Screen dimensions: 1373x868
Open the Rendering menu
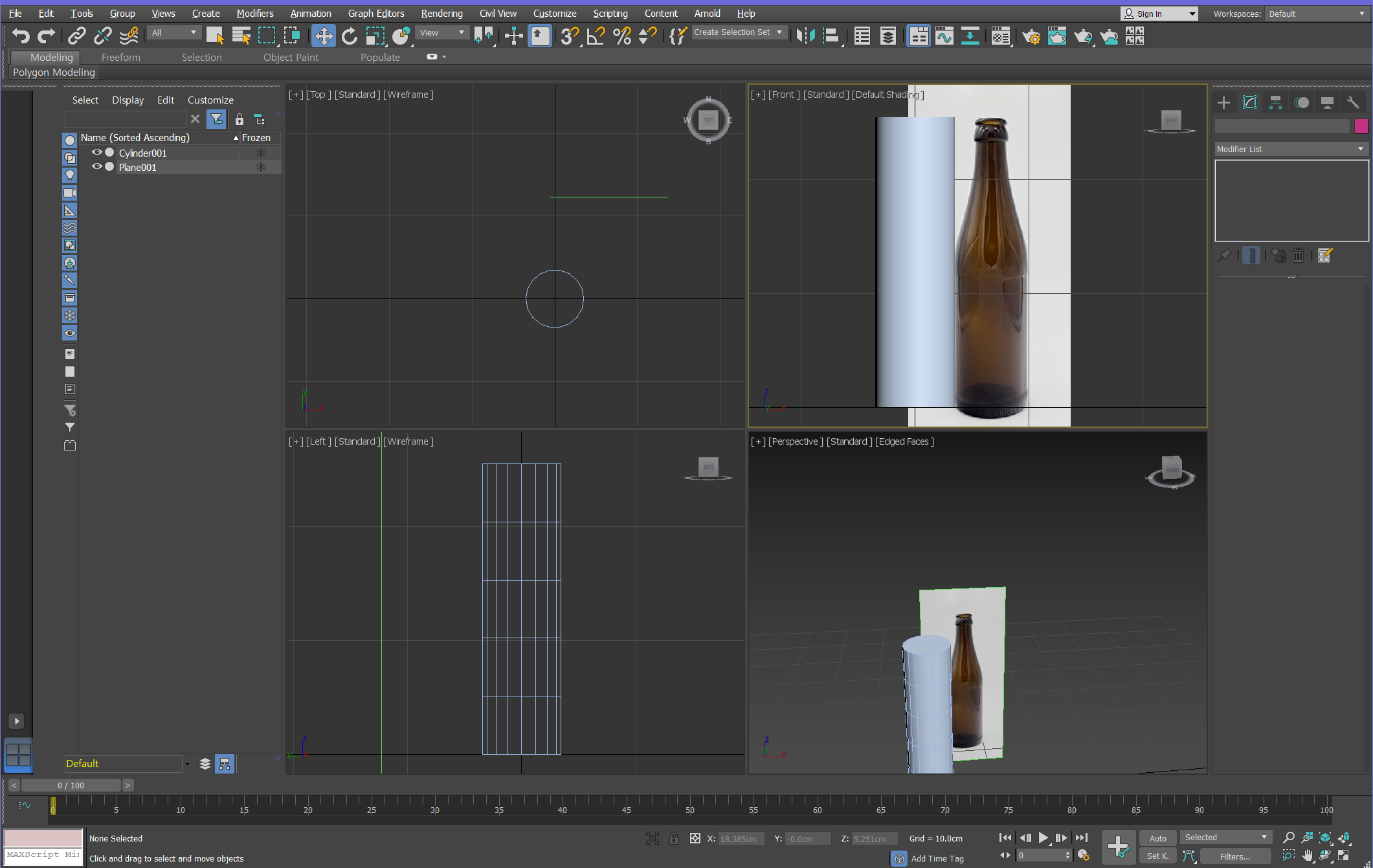point(441,13)
